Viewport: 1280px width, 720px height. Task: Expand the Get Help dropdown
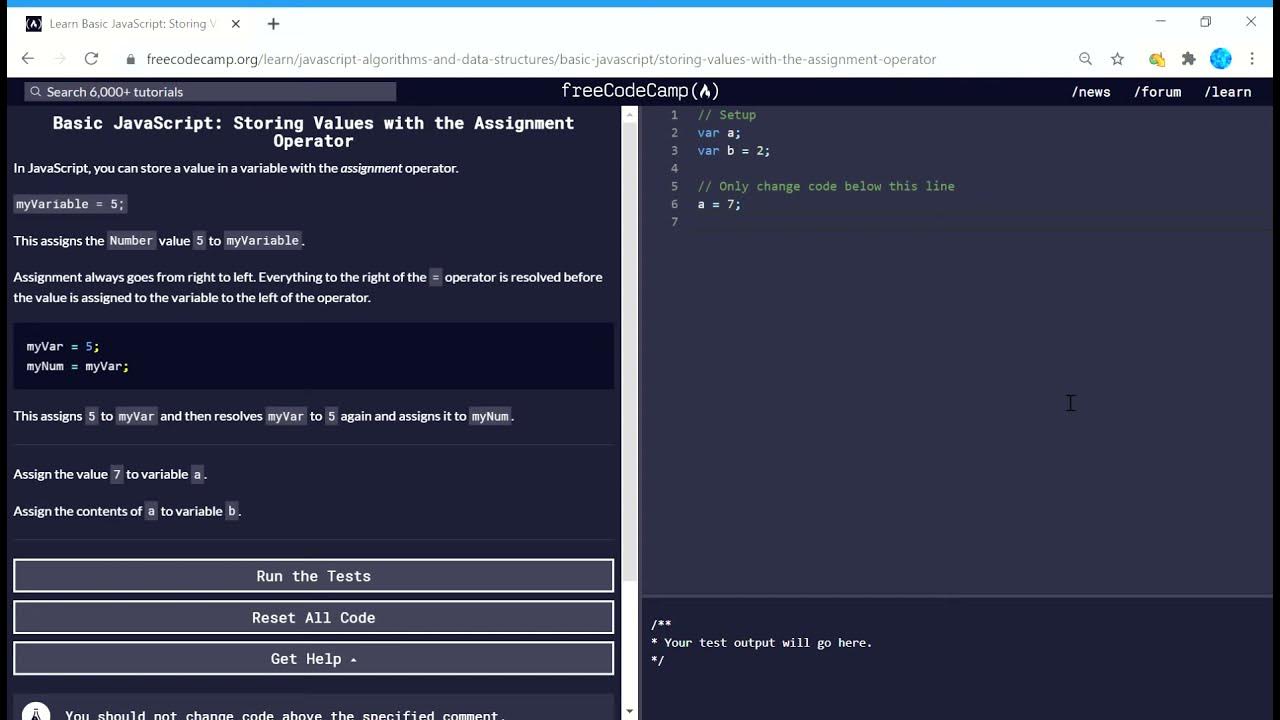pos(313,658)
